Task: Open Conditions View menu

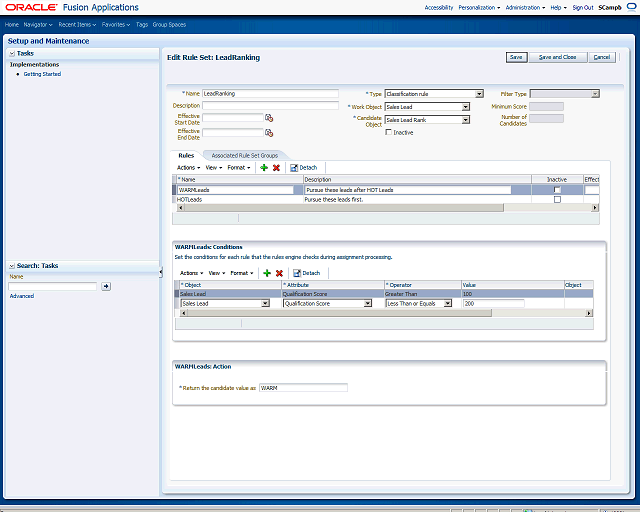Action: click(x=217, y=273)
